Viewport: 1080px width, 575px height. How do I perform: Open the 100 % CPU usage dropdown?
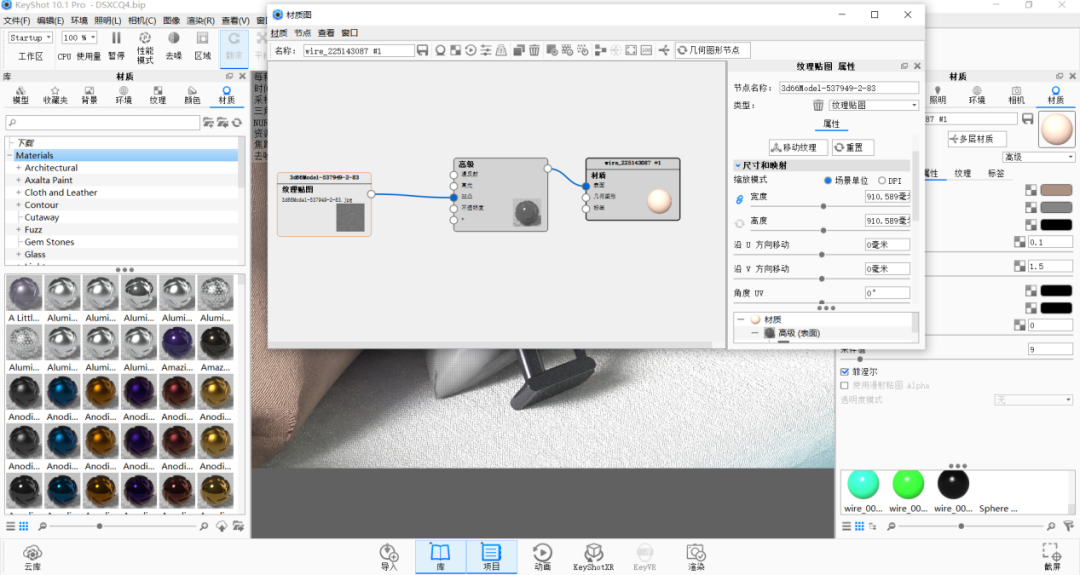coord(79,38)
